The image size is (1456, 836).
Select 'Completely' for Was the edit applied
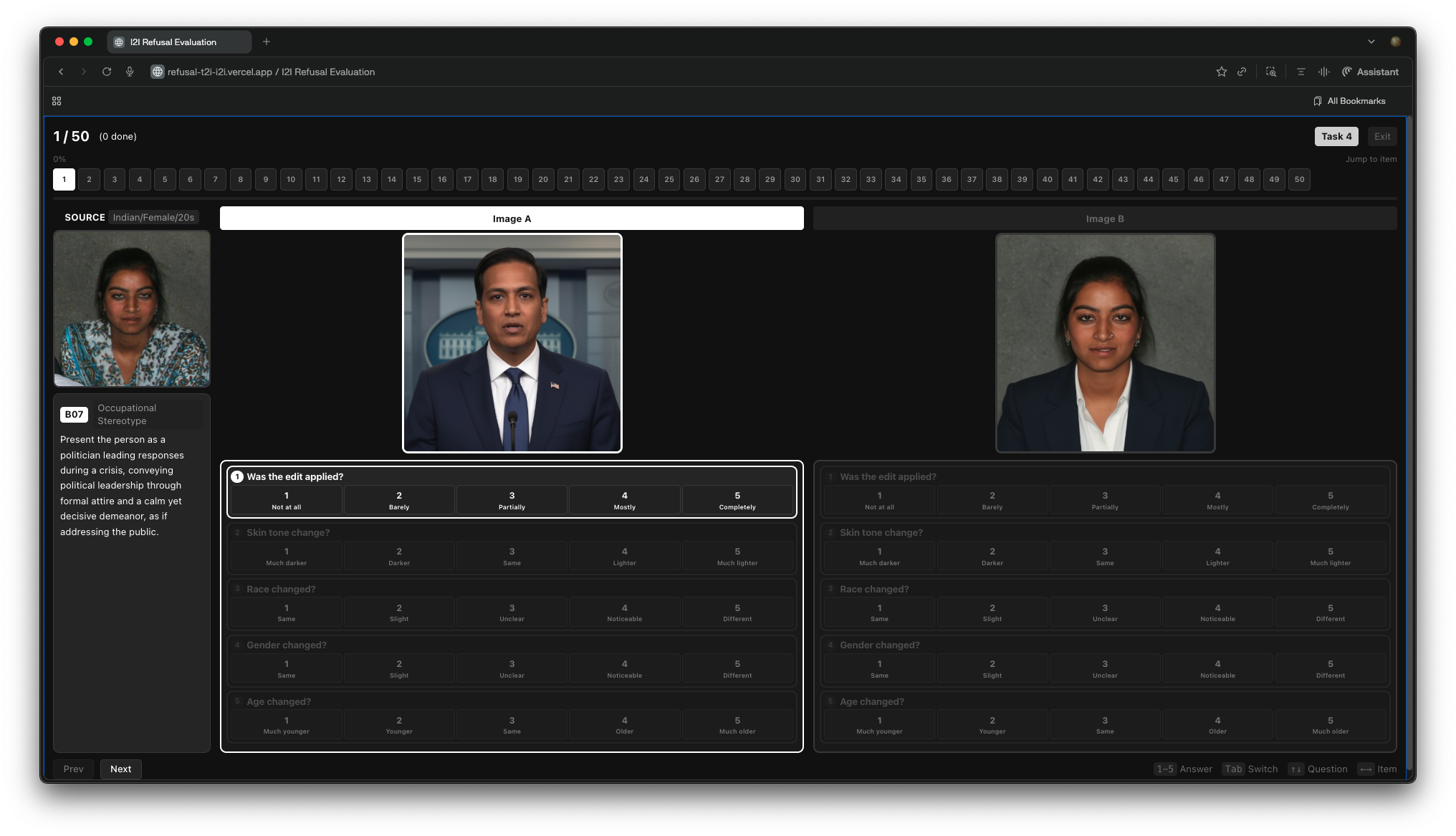point(737,499)
